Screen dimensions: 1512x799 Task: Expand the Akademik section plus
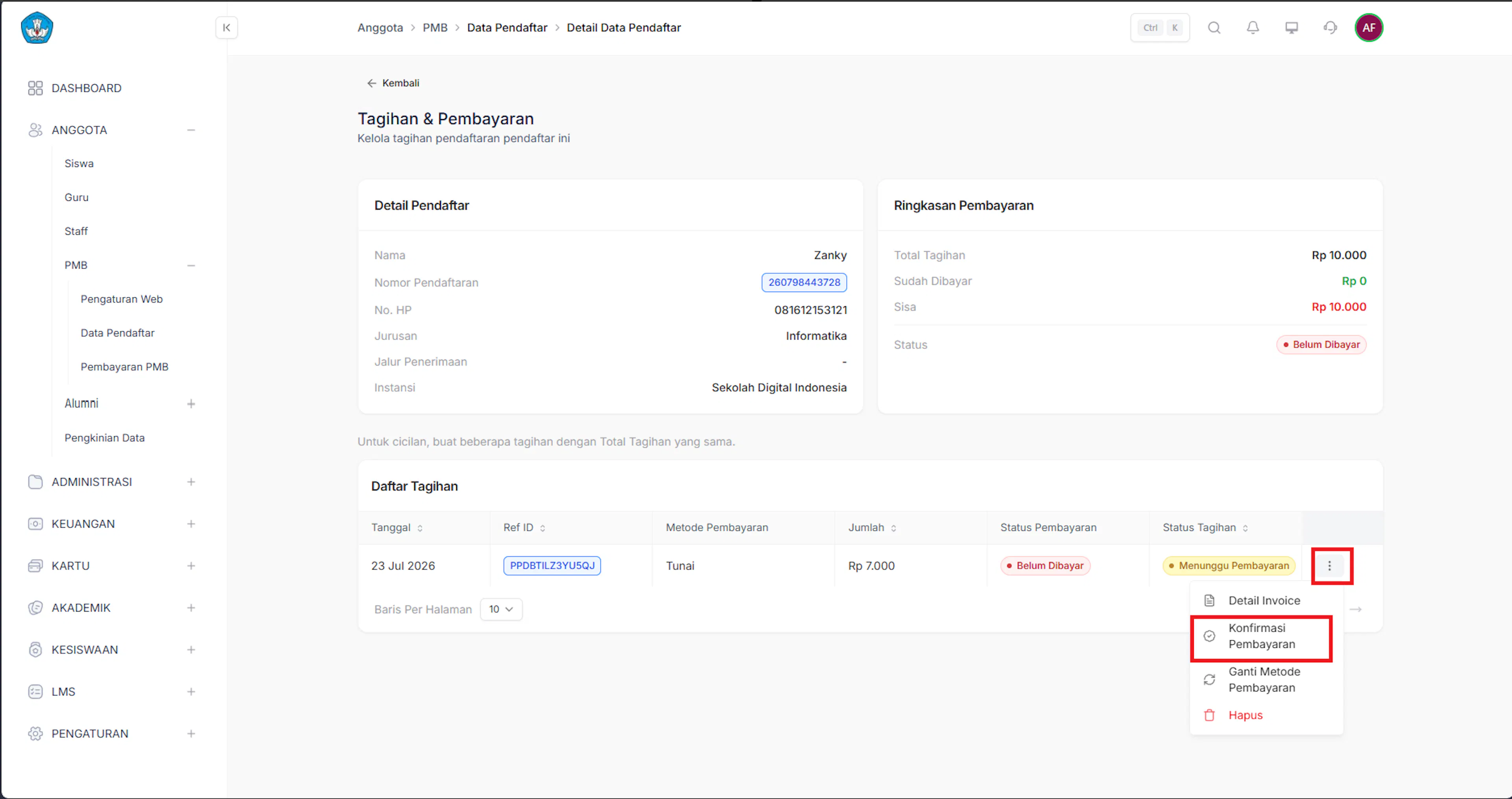(191, 608)
